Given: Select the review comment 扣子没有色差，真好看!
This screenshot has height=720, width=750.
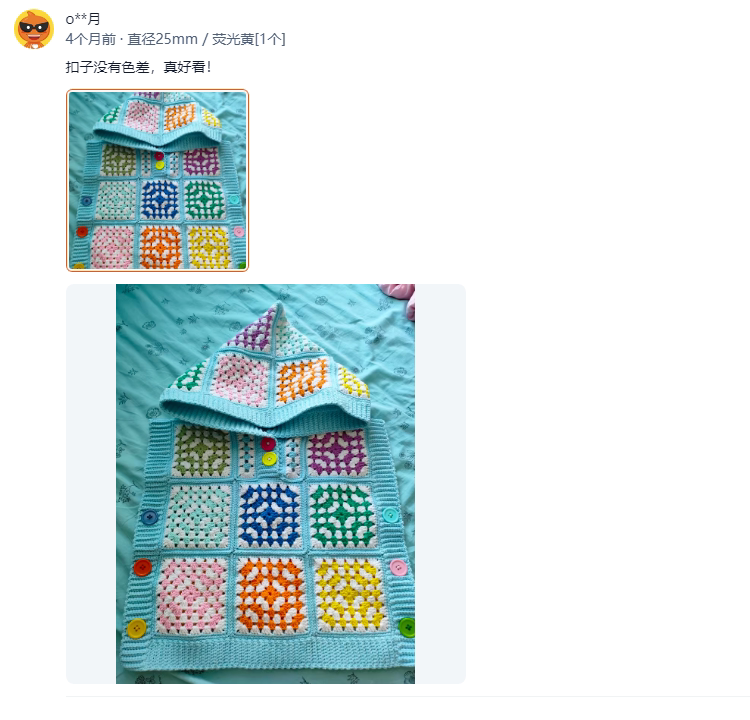Looking at the screenshot, I should 138,67.
